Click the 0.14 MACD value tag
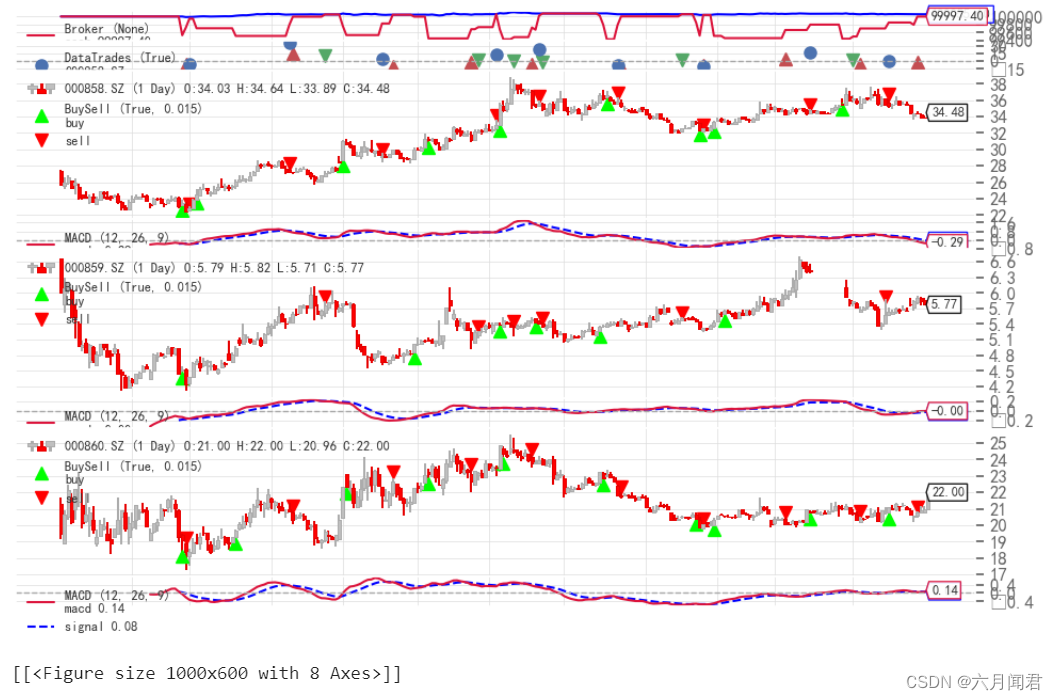 tap(944, 591)
